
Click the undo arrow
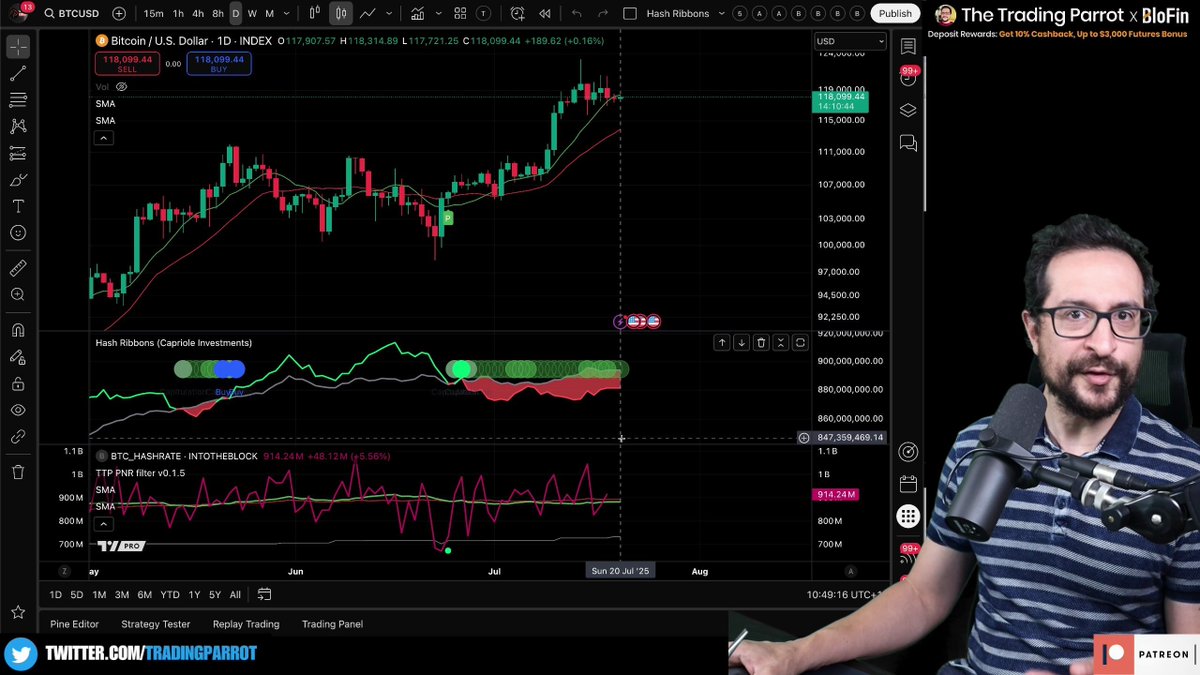[577, 14]
